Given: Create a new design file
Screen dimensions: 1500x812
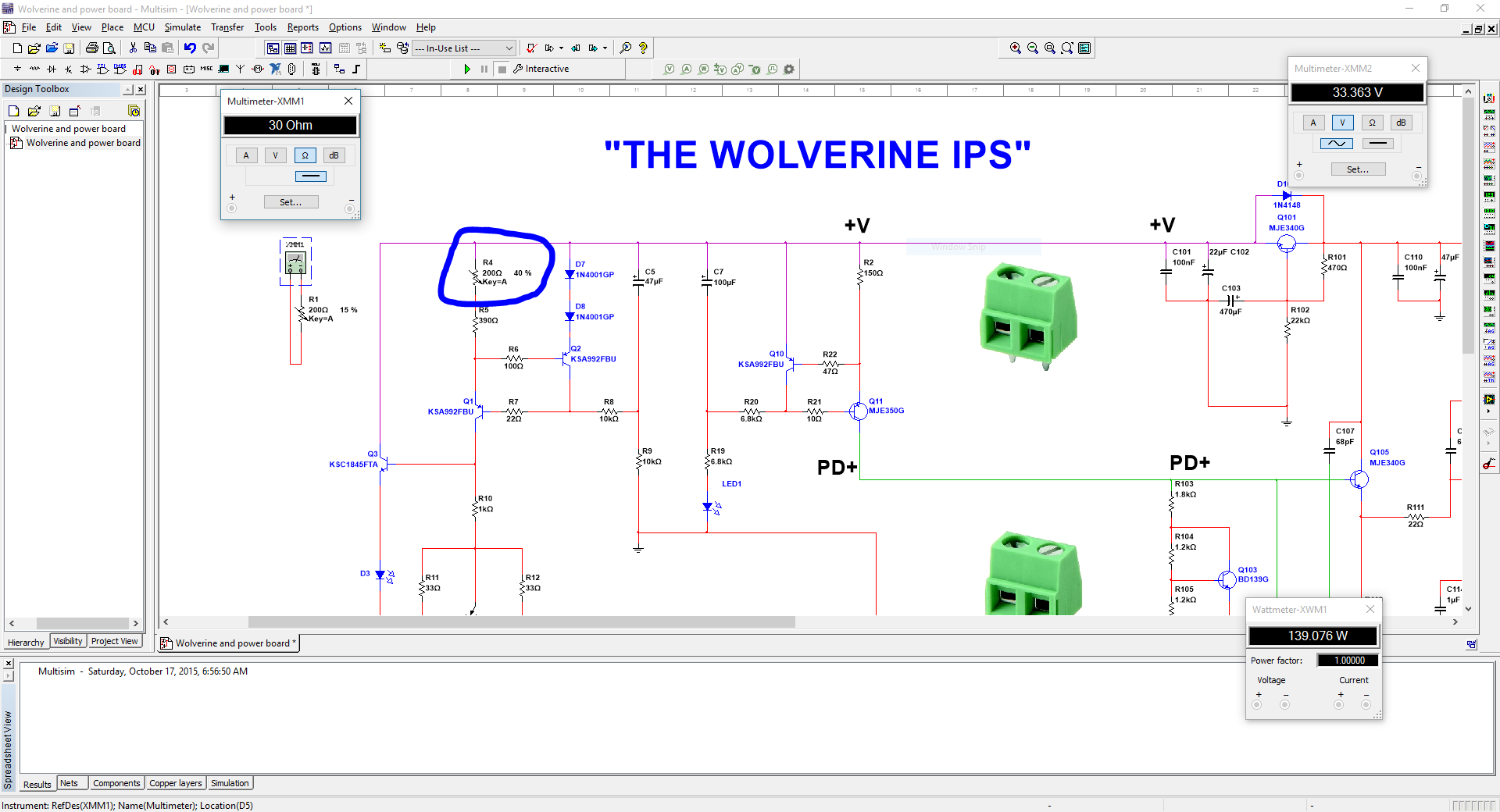Looking at the screenshot, I should (17, 48).
